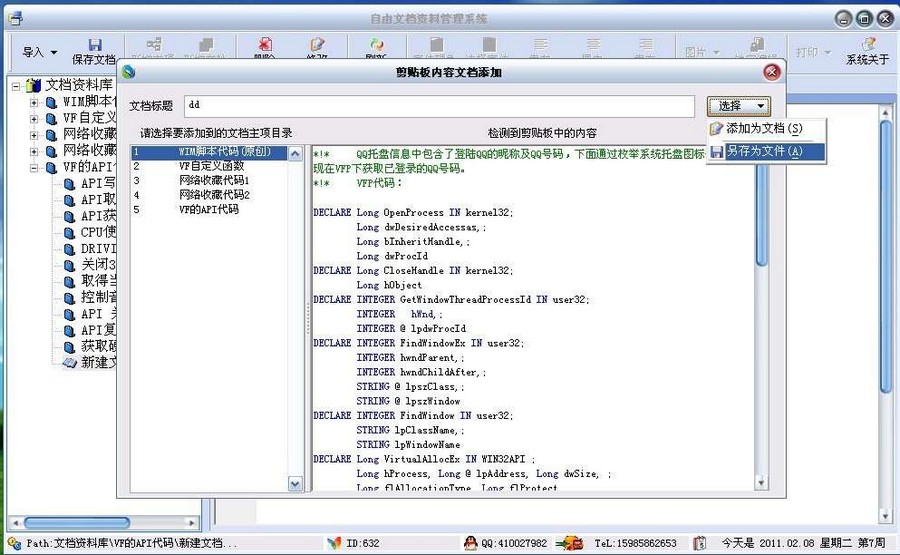The width and height of the screenshot is (900, 555).
Task: Open the 导入 dropdown in toolbar
Action: 40,52
